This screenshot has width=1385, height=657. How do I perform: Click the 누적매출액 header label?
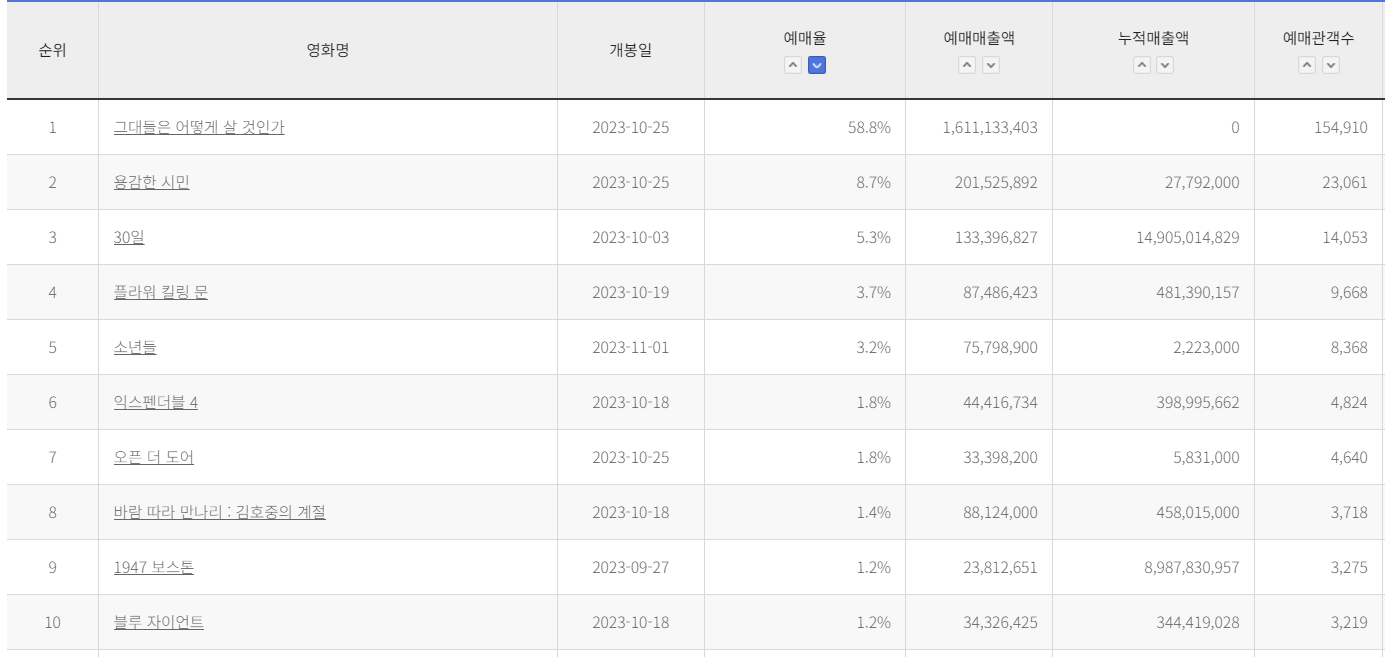pos(1153,38)
